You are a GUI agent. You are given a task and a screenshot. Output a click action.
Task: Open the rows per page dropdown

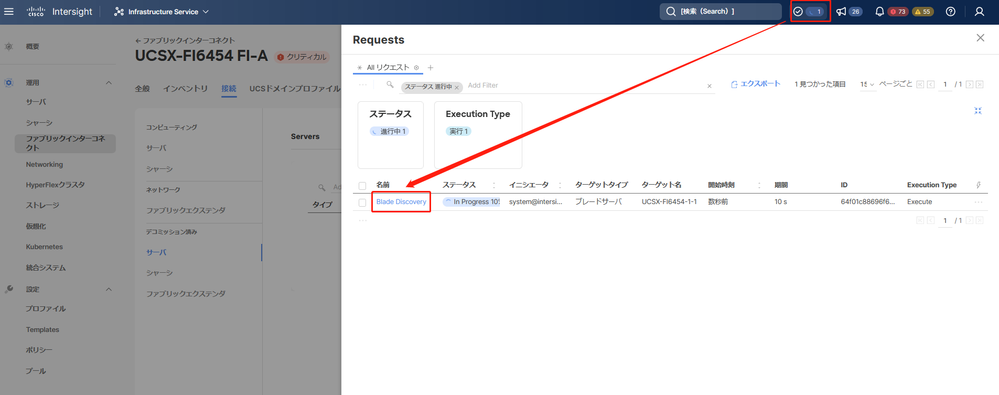[x=868, y=85]
